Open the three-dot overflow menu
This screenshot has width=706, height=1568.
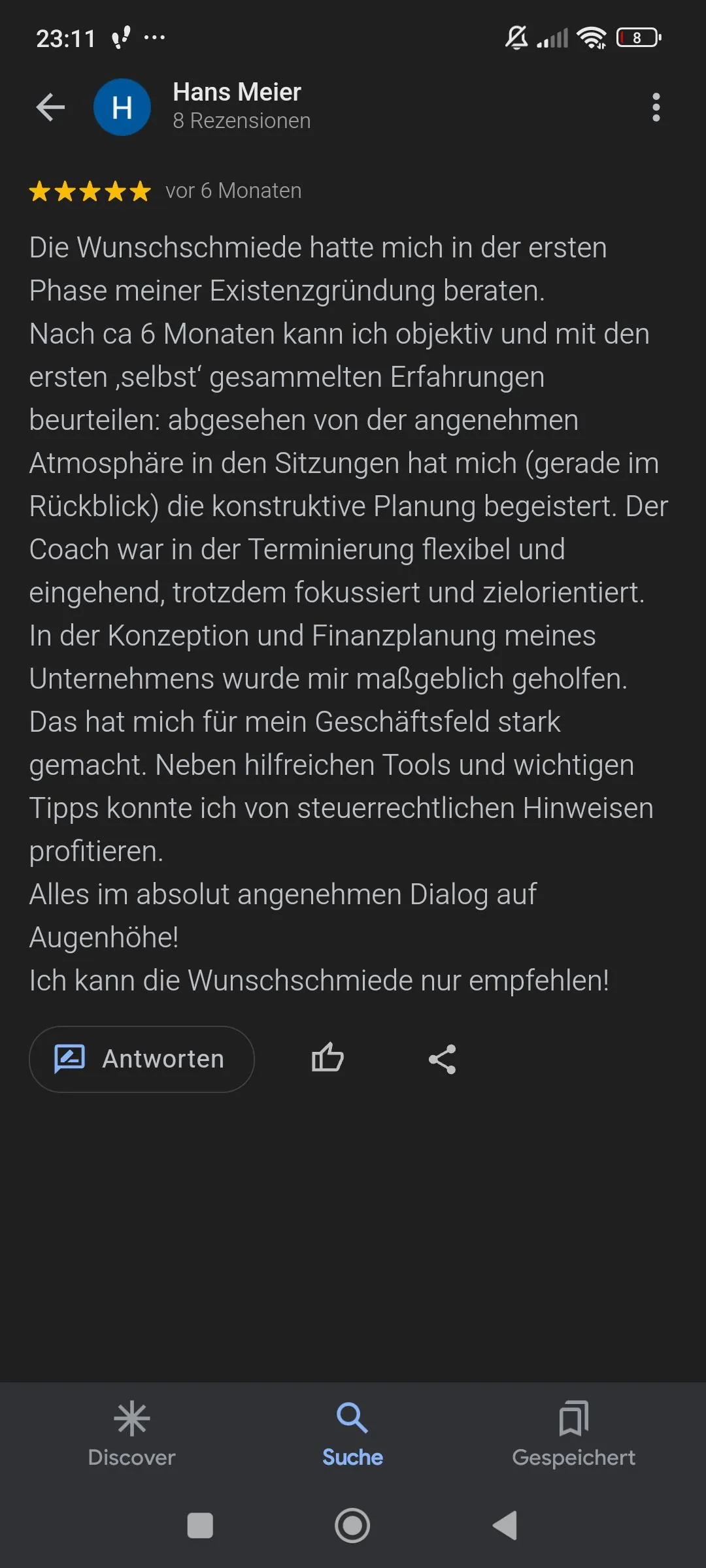click(x=656, y=107)
